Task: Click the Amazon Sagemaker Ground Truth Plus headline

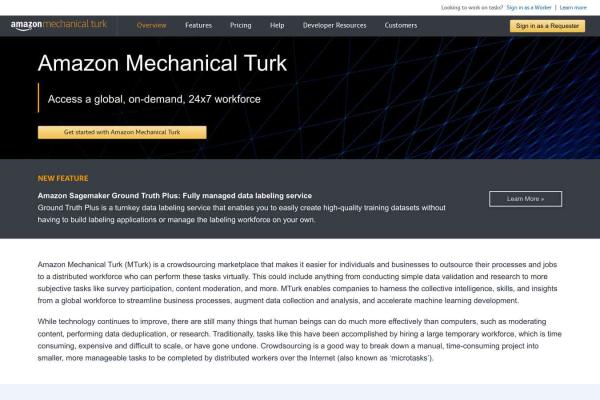Action: point(174,196)
